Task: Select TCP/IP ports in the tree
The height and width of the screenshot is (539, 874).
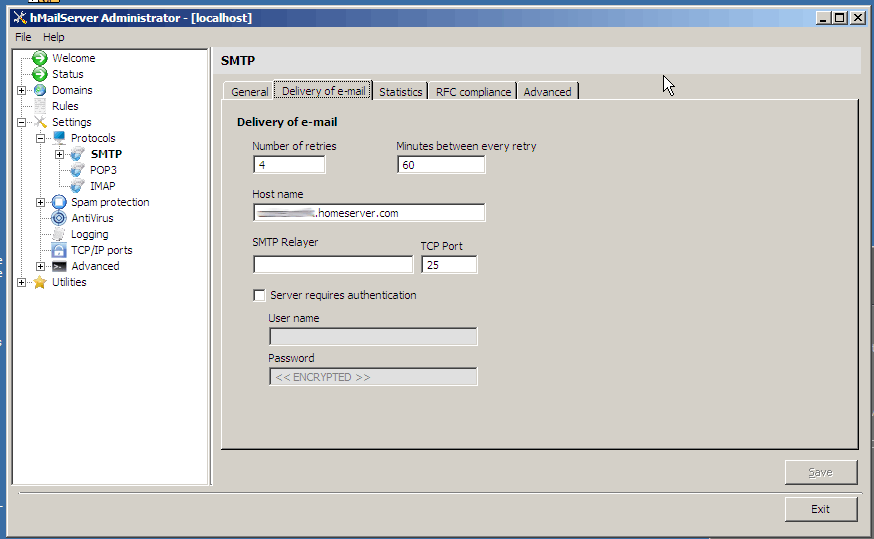Action: (101, 250)
